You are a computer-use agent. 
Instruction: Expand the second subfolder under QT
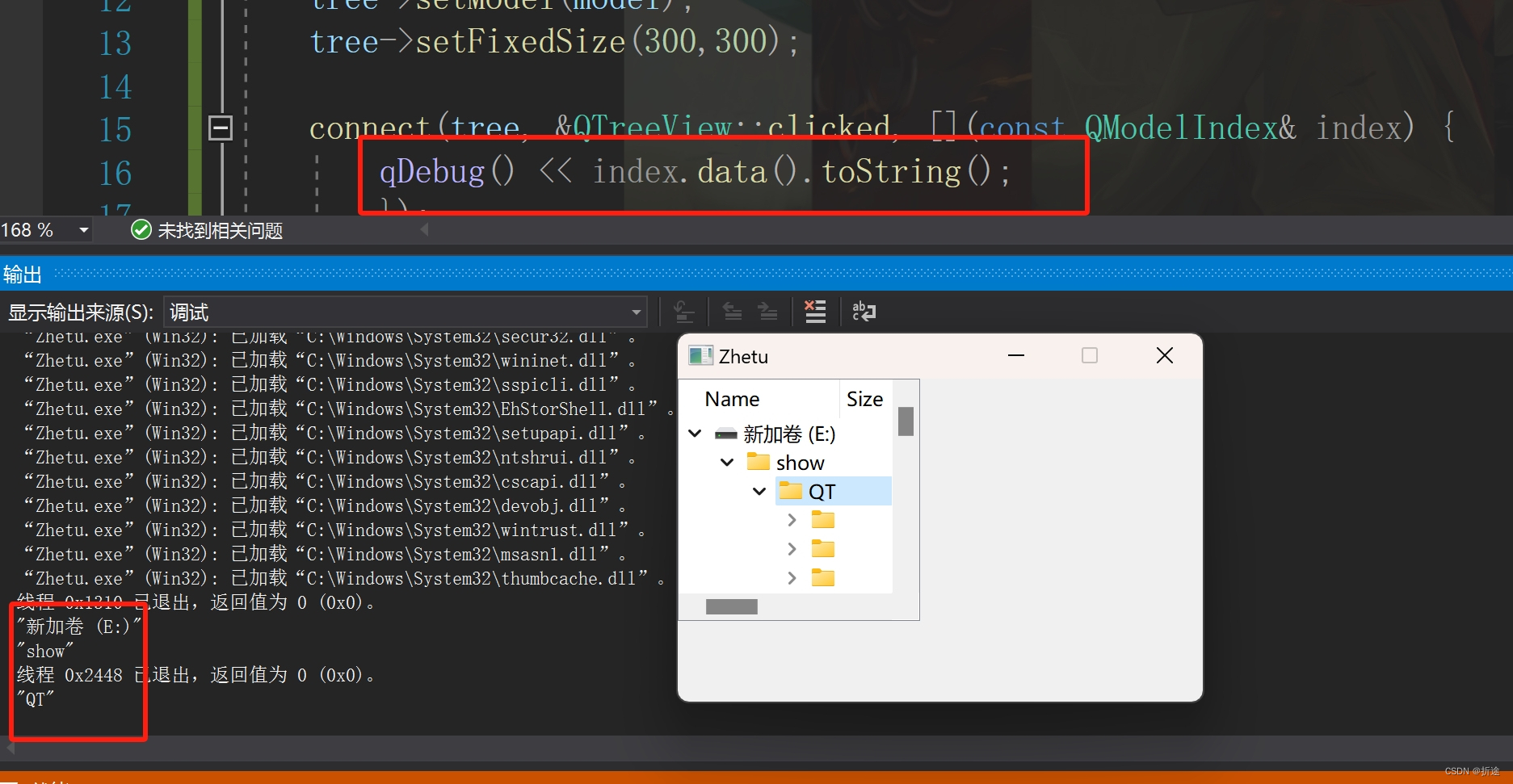pos(792,550)
